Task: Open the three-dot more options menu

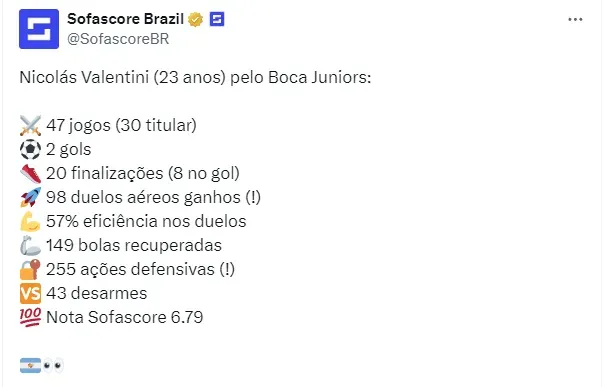Action: pyautogui.click(x=575, y=19)
